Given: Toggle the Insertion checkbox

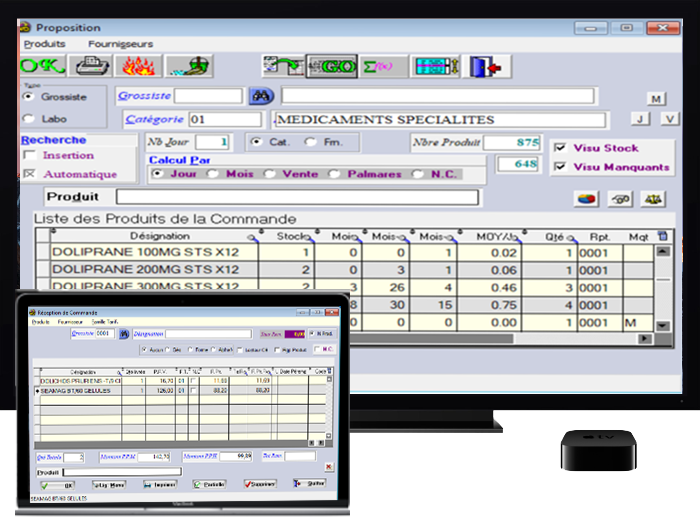Looking at the screenshot, I should tap(29, 155).
